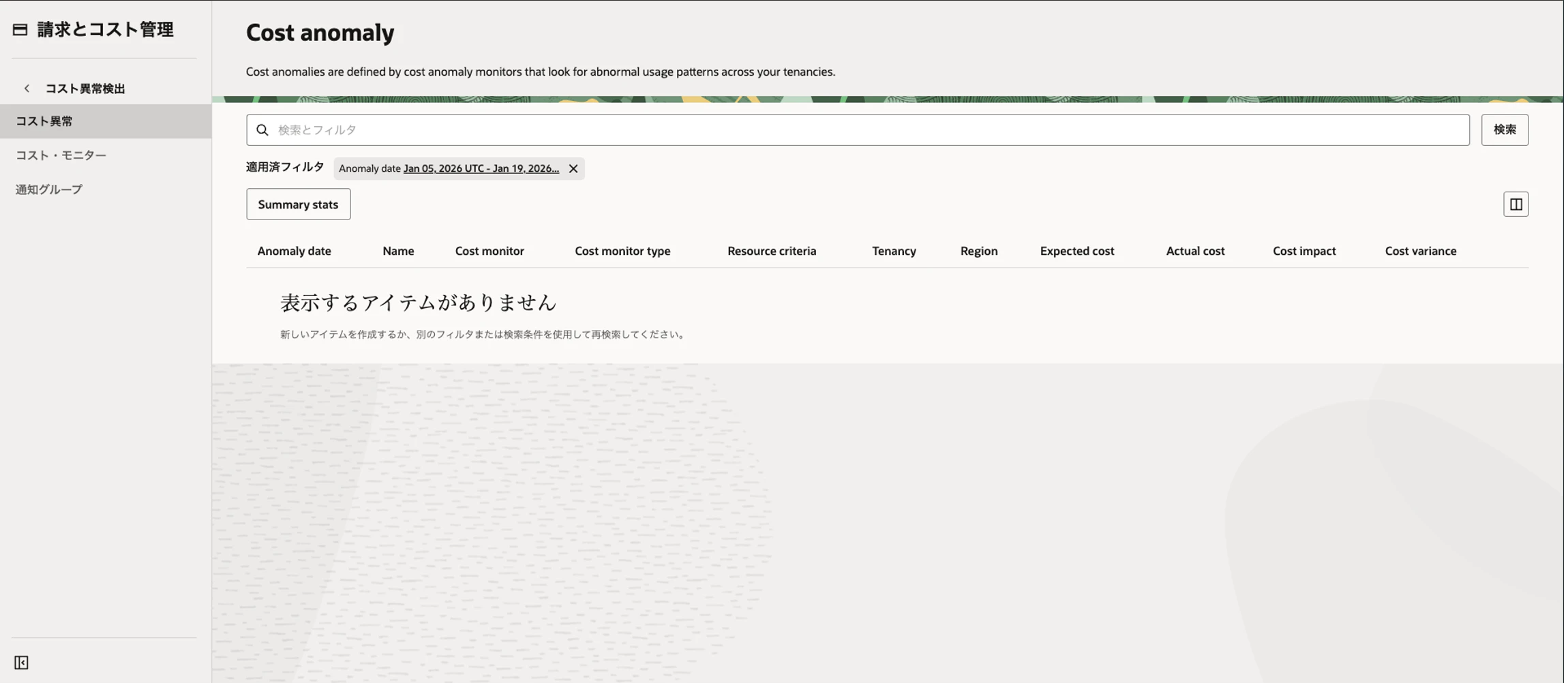Click the 適用済フィルタ label
Viewport: 1568px width, 683px height.
tap(285, 167)
